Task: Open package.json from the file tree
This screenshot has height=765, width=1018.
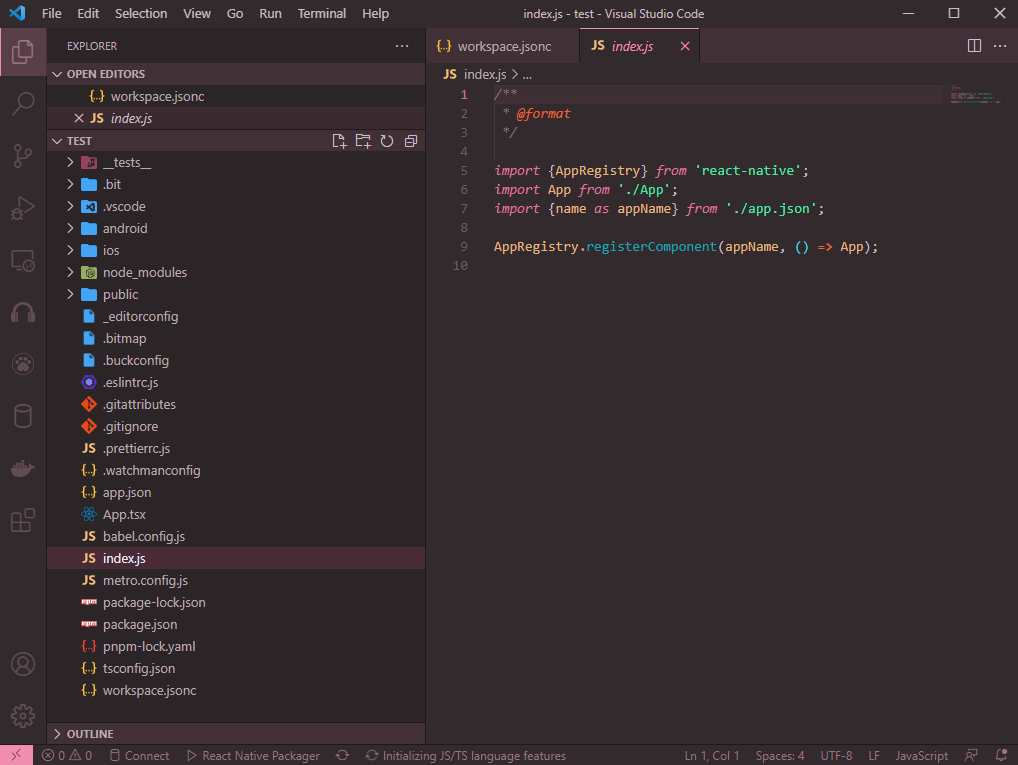Action: click(x=236, y=625)
